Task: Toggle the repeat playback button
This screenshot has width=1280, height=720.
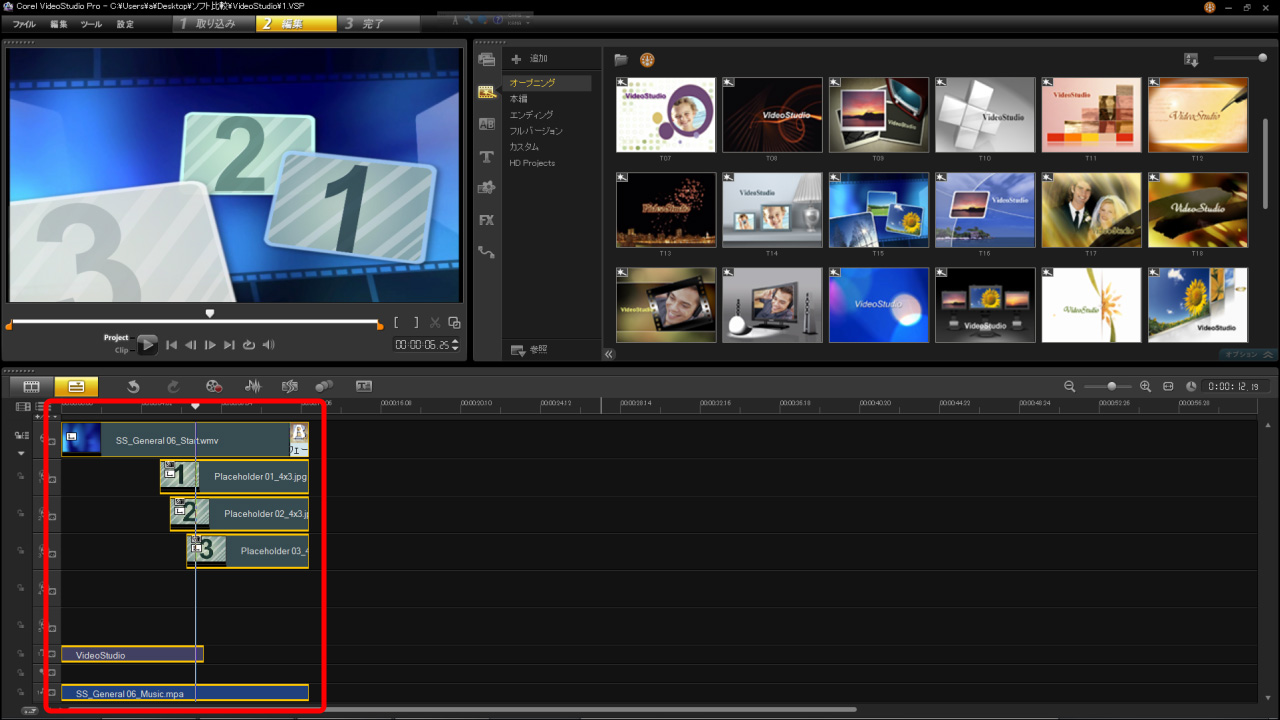Action: tap(249, 345)
